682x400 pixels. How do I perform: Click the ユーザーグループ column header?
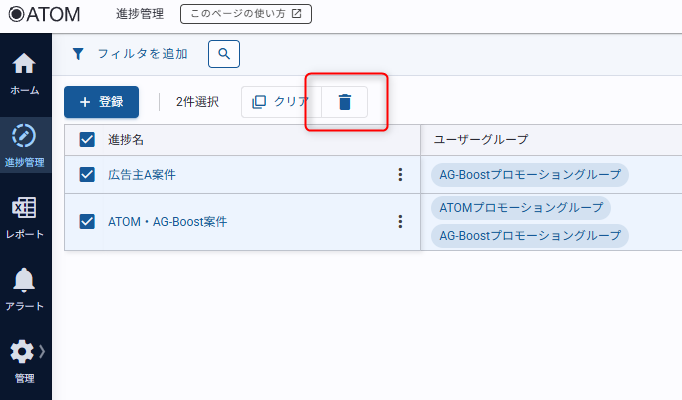[481, 140]
